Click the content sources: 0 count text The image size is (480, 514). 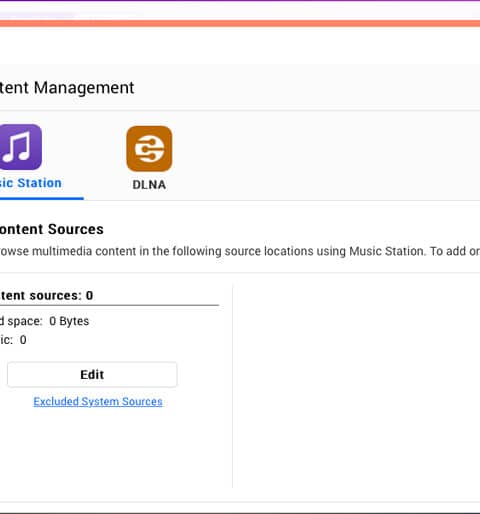point(46,295)
